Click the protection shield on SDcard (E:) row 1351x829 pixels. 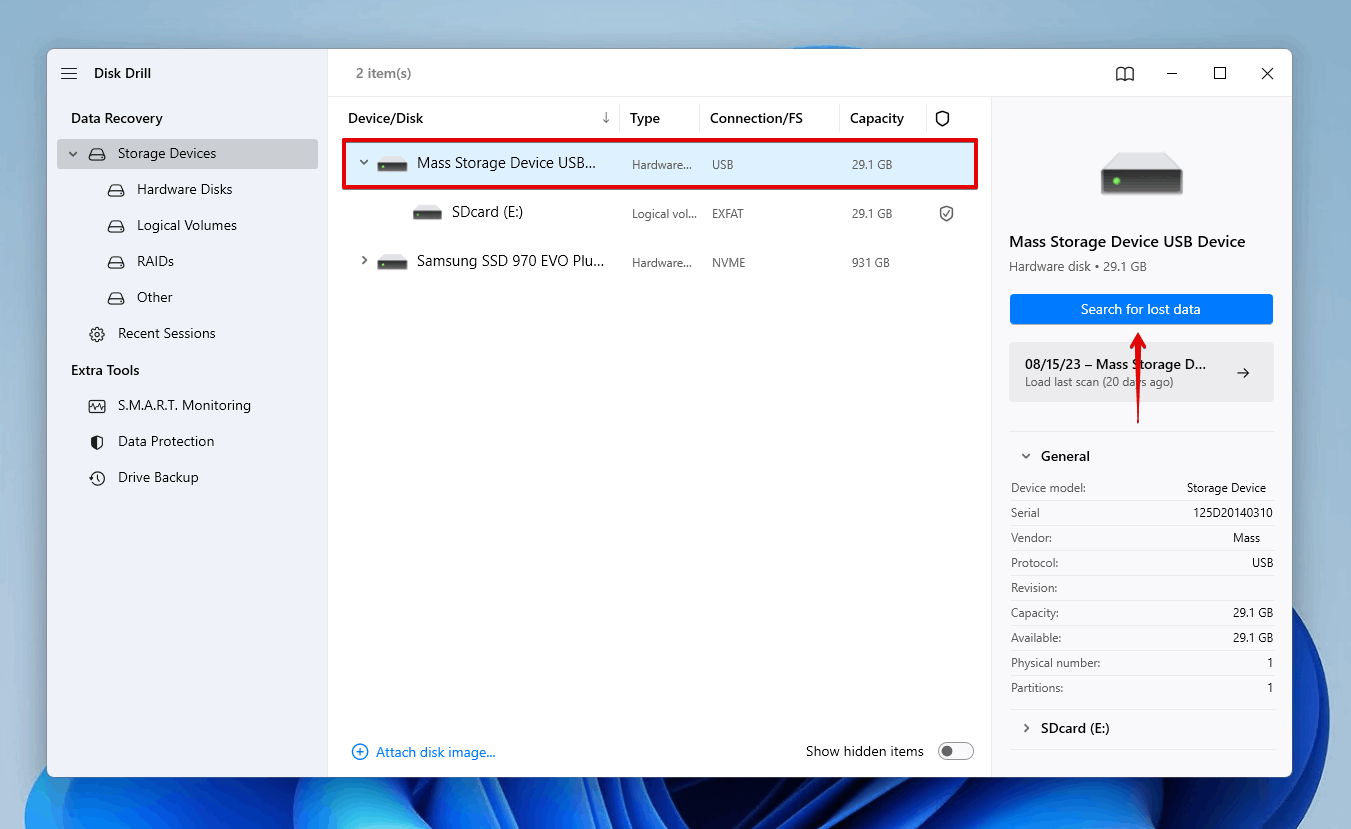pos(946,213)
